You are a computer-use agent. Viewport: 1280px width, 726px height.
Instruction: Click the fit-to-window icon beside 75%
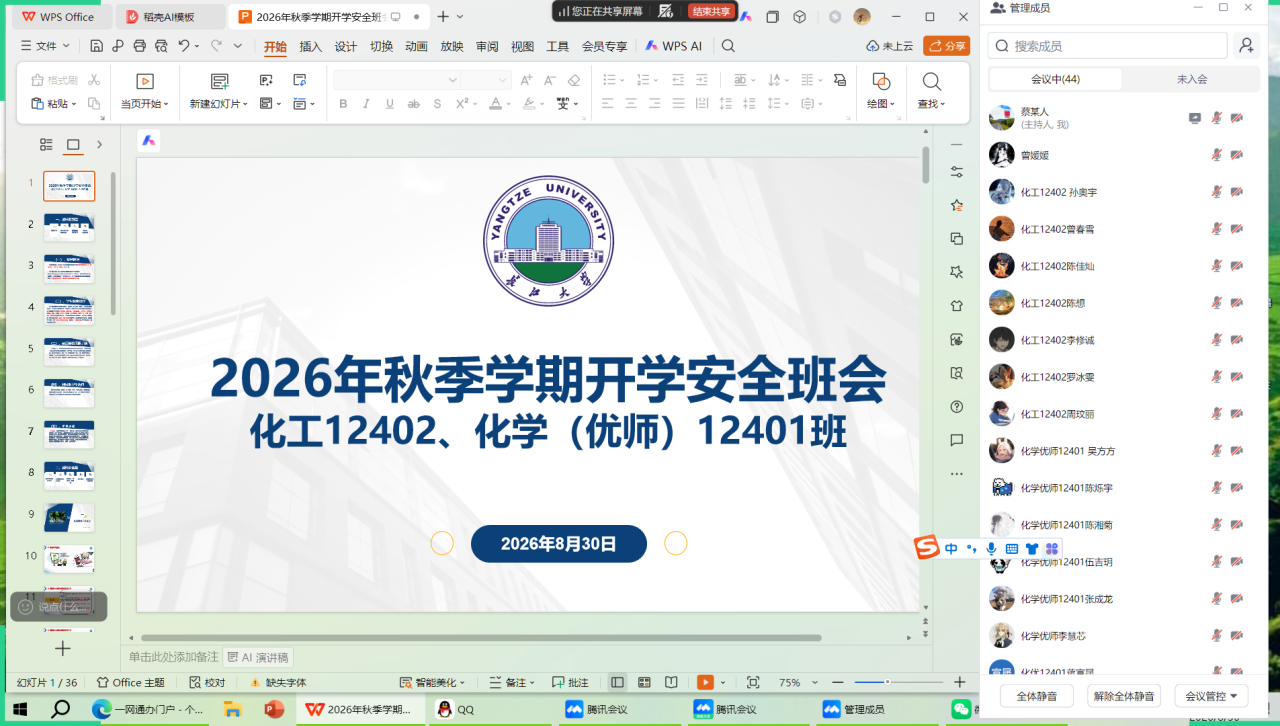[753, 682]
